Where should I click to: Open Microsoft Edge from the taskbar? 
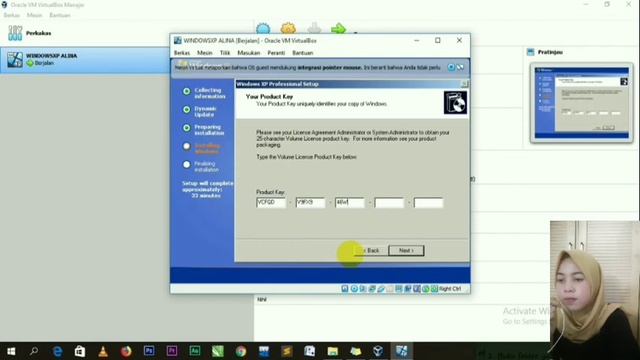57,351
